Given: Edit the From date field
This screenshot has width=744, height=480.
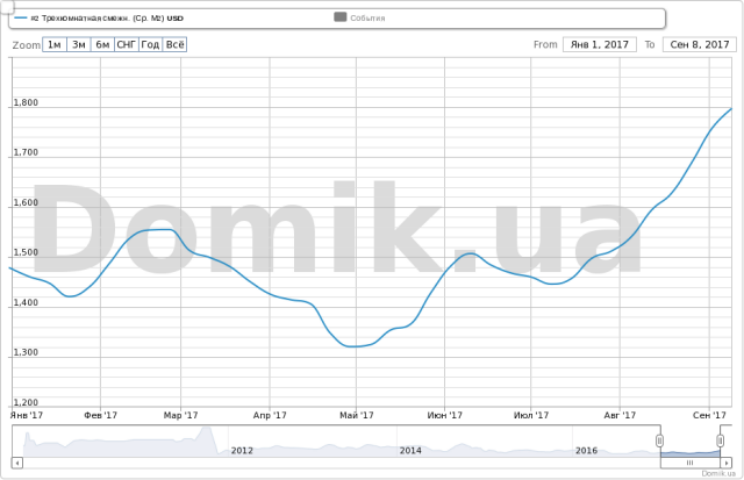Looking at the screenshot, I should (599, 45).
